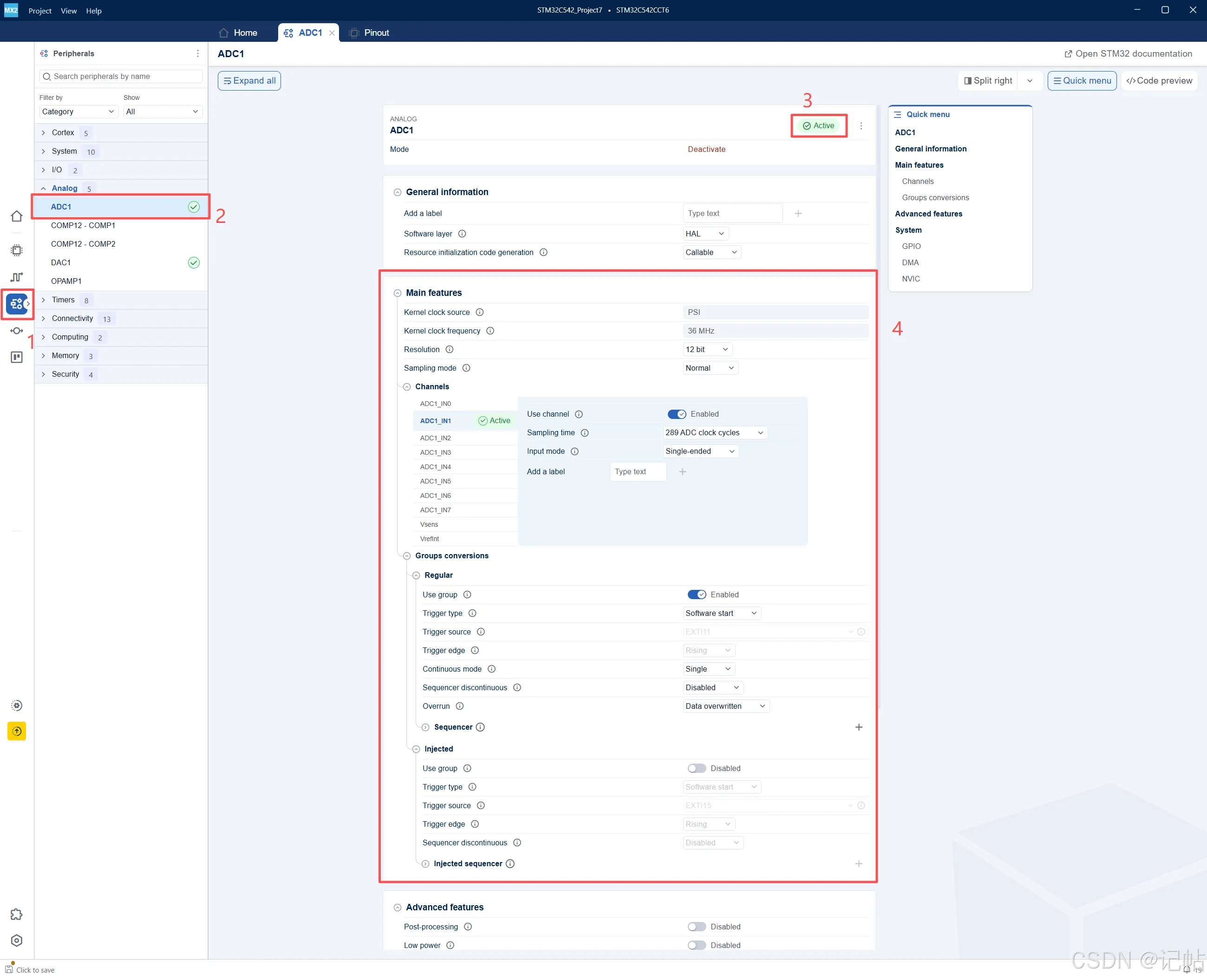Open Regular Trigger type Software start dropdown
The width and height of the screenshot is (1207, 980).
click(722, 613)
